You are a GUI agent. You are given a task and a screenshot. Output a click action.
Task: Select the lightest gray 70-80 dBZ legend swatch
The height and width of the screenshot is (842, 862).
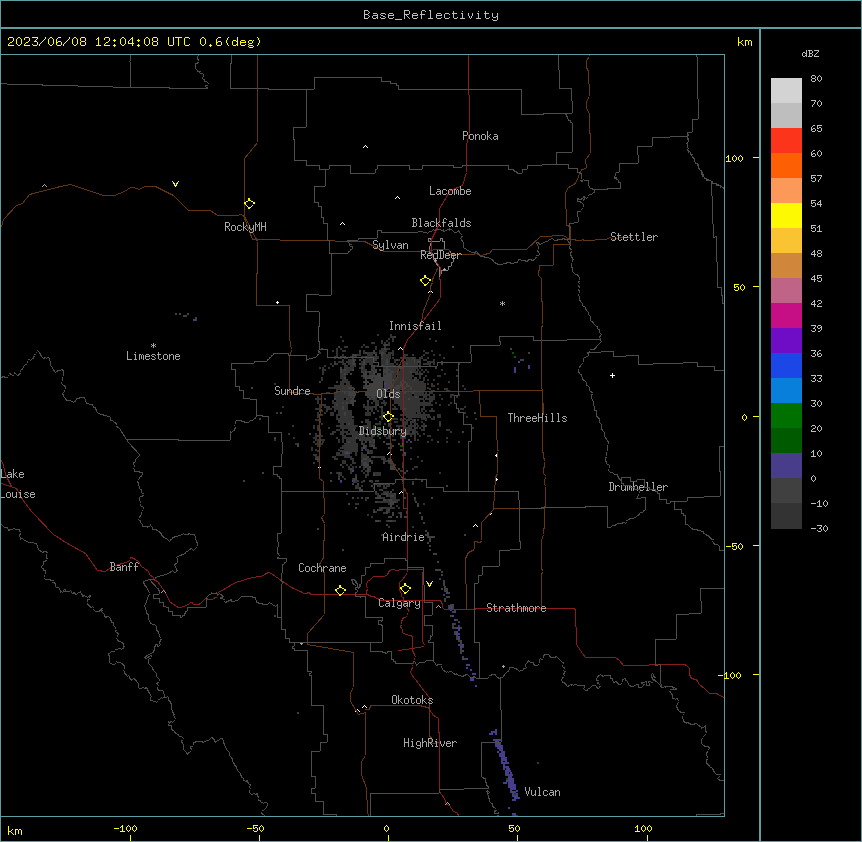point(786,91)
